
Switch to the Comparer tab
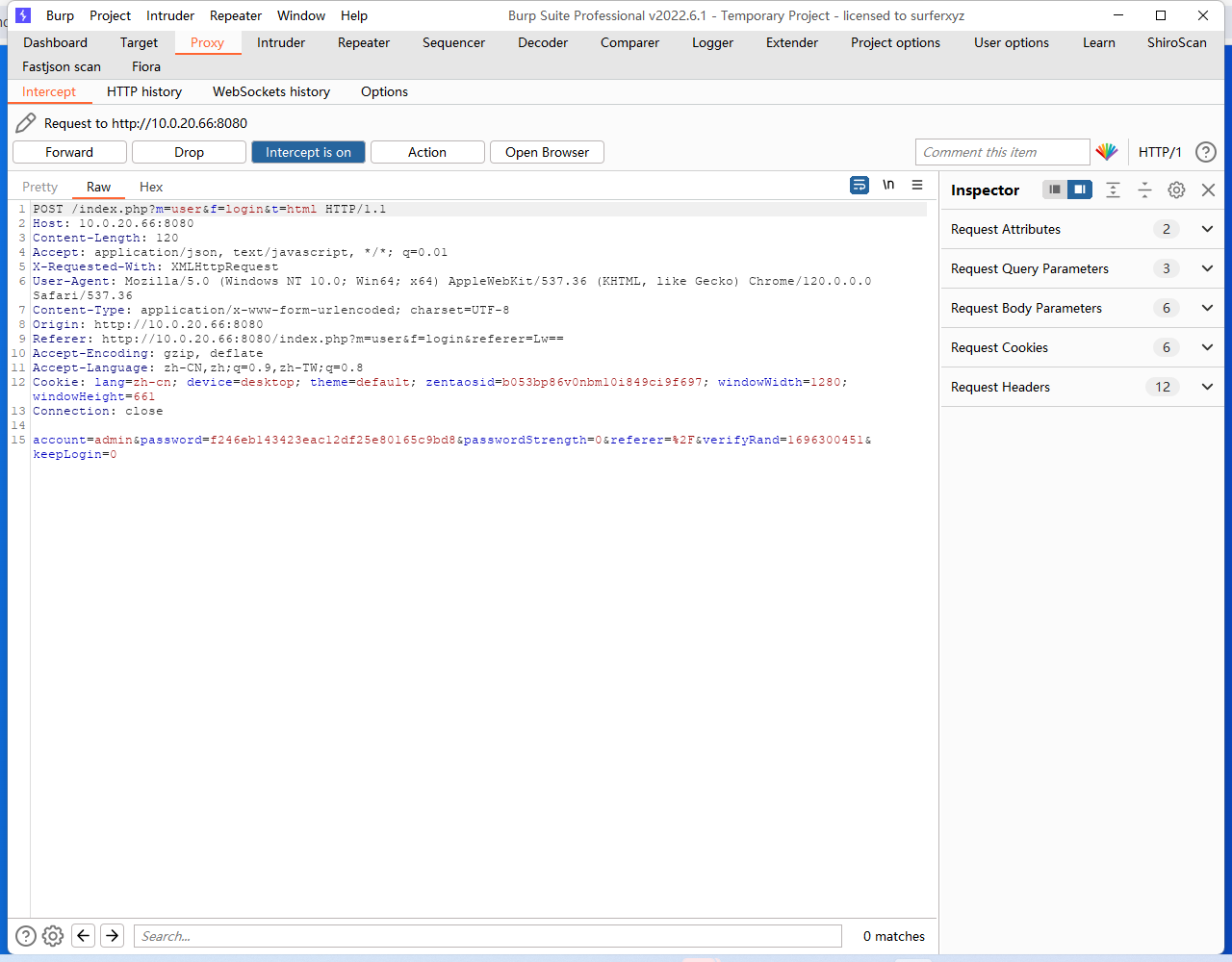(x=629, y=42)
